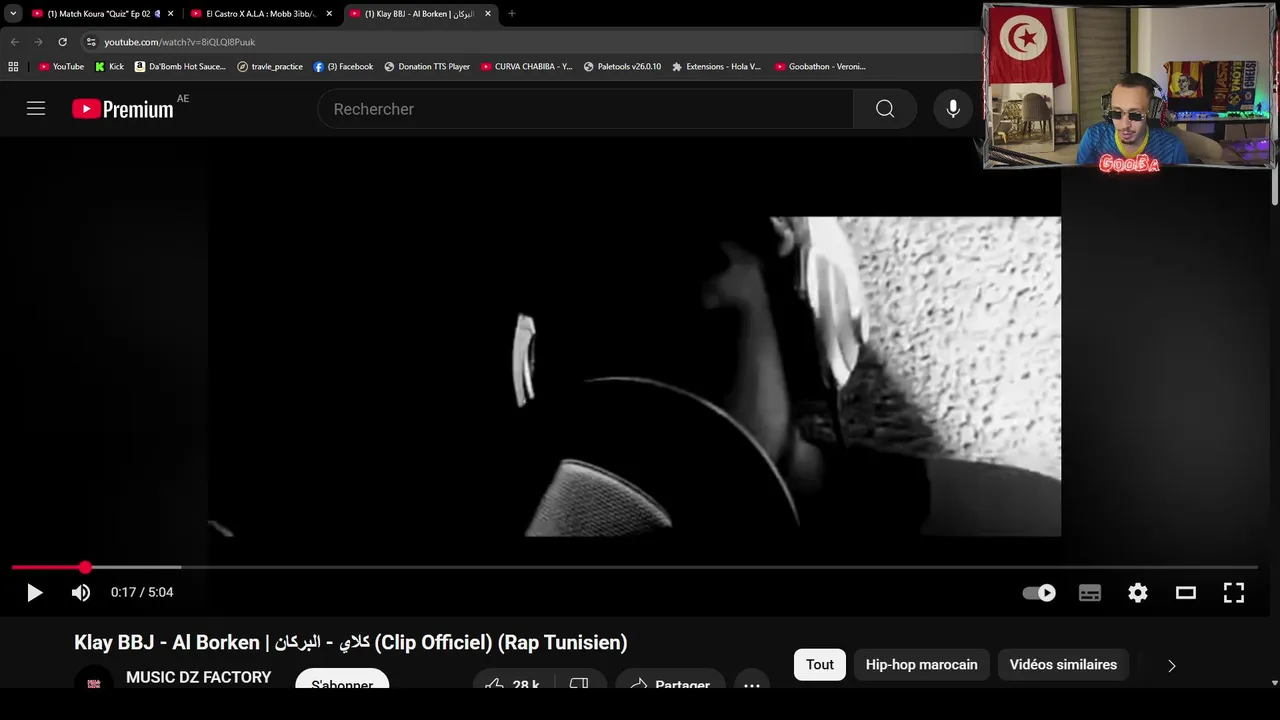The height and width of the screenshot is (720, 1280).
Task: Open a new browser tab
Action: tap(512, 14)
